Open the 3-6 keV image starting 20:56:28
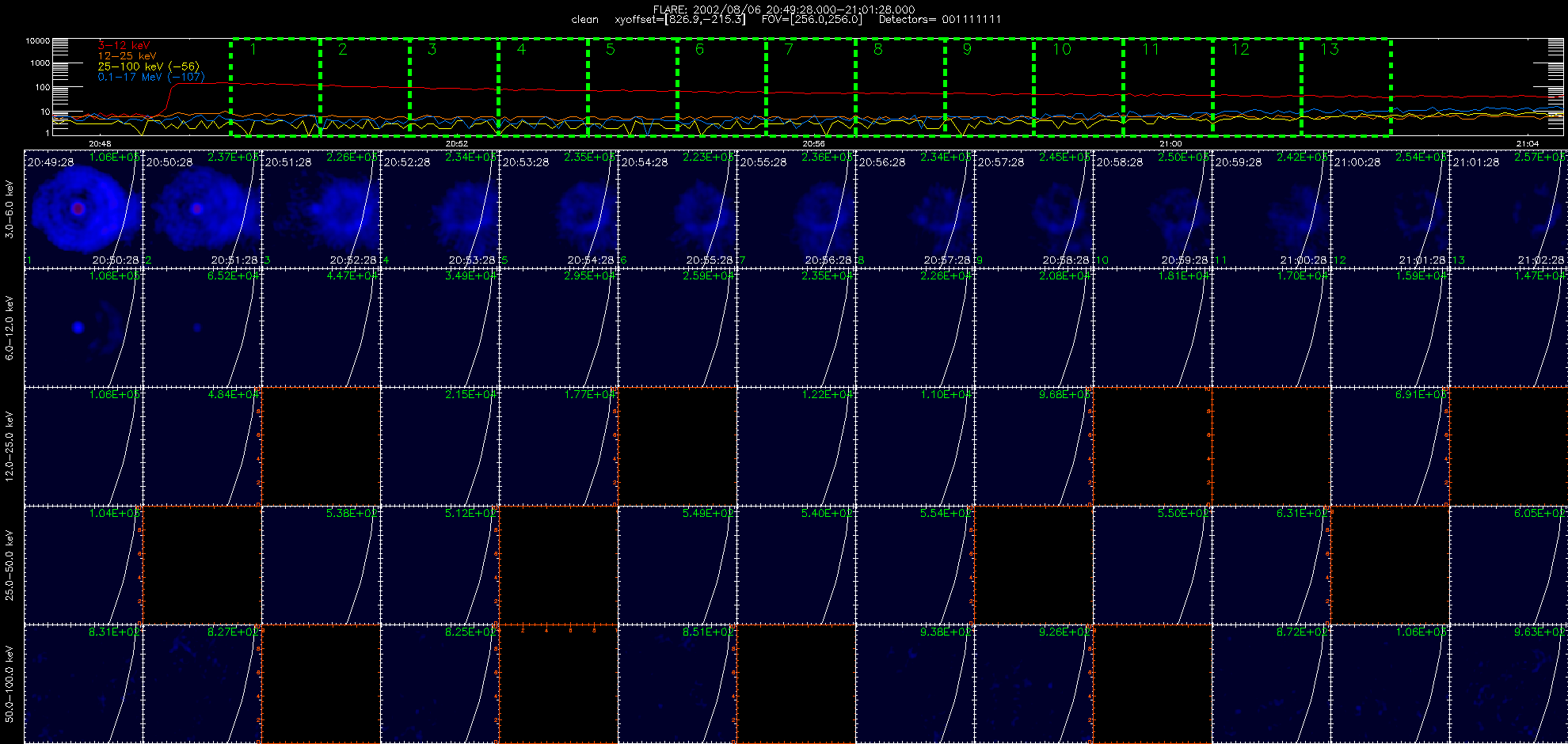 pyautogui.click(x=915, y=209)
